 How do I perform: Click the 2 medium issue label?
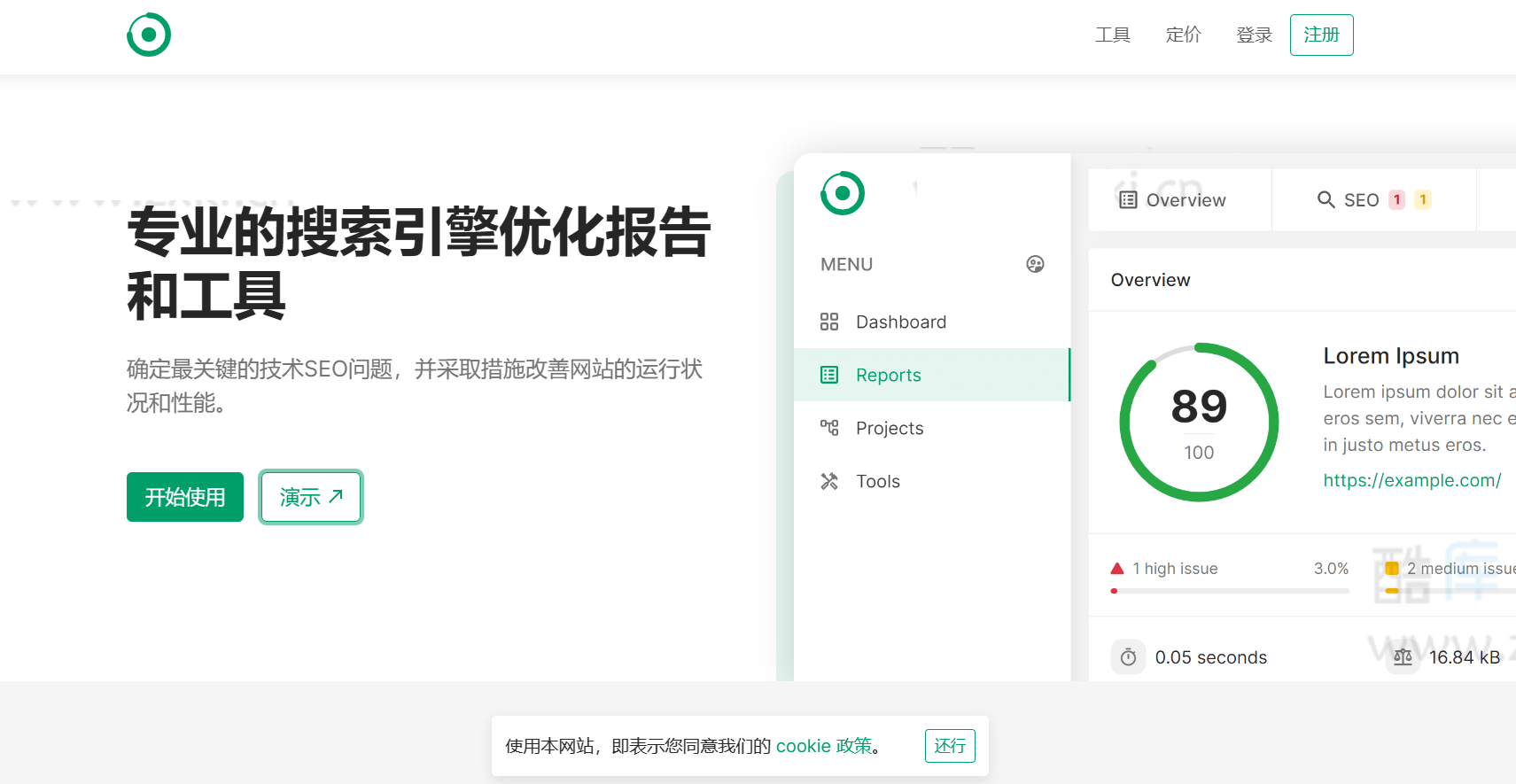pos(1461,569)
